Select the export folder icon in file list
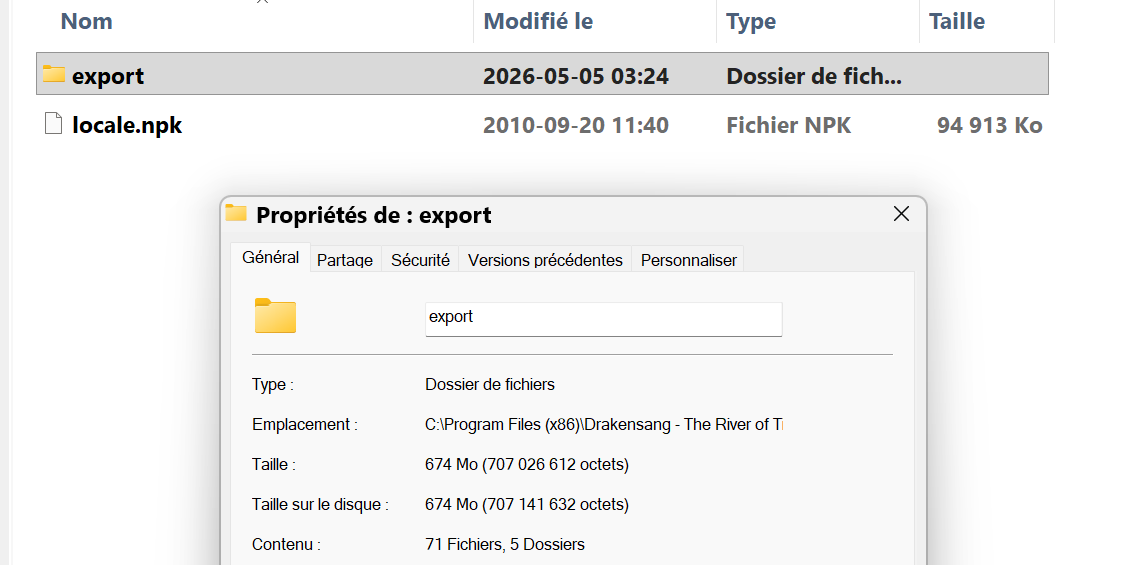The image size is (1145, 565). tap(53, 74)
